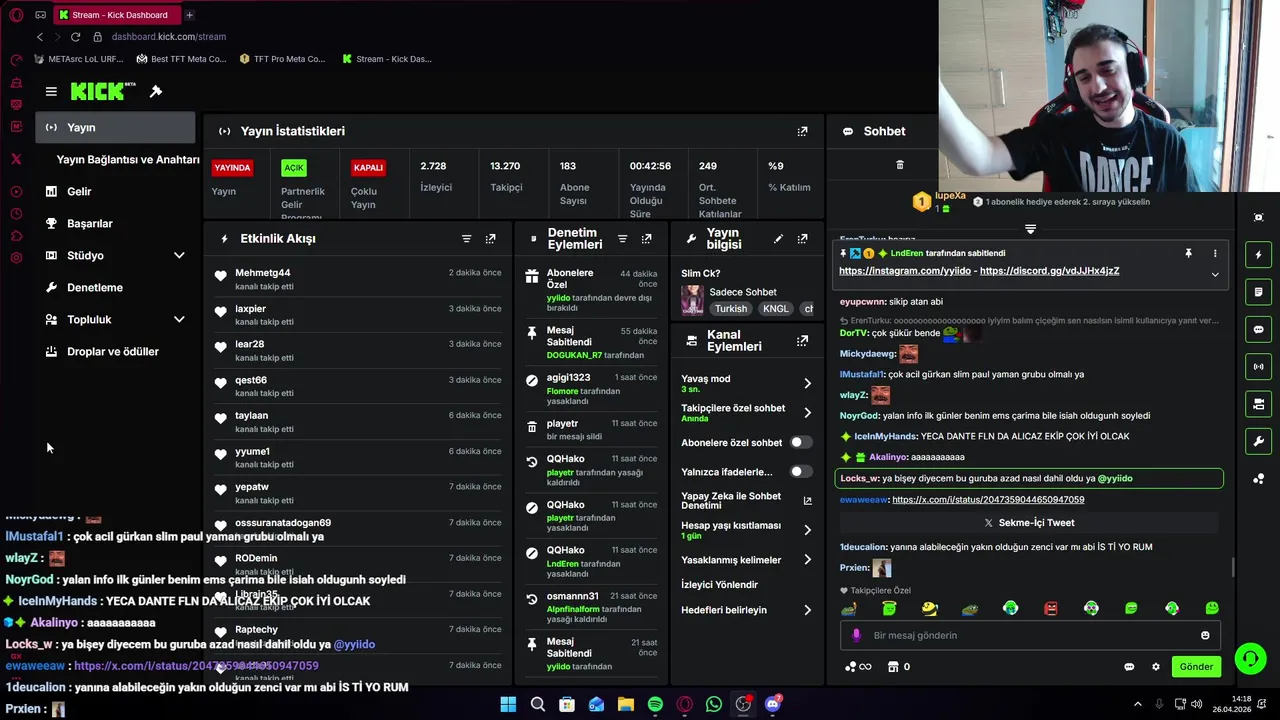The height and width of the screenshot is (720, 1280).
Task: Click the KNGL tag in Yayın bilgisi
Action: pos(775,309)
